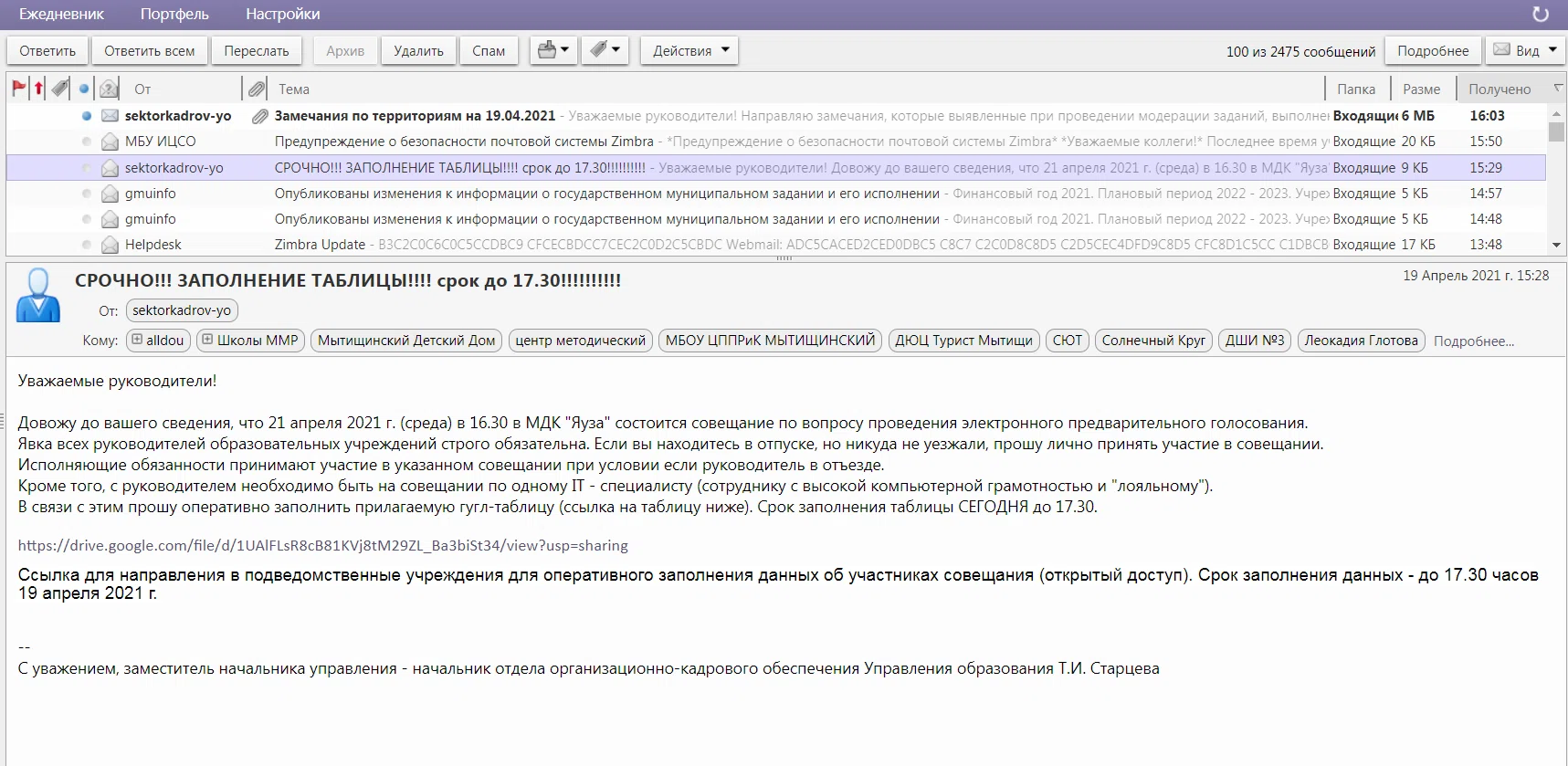Image resolution: width=1568 pixels, height=766 pixels.
Task: Expand the alldou recipient group
Action: coord(137,340)
